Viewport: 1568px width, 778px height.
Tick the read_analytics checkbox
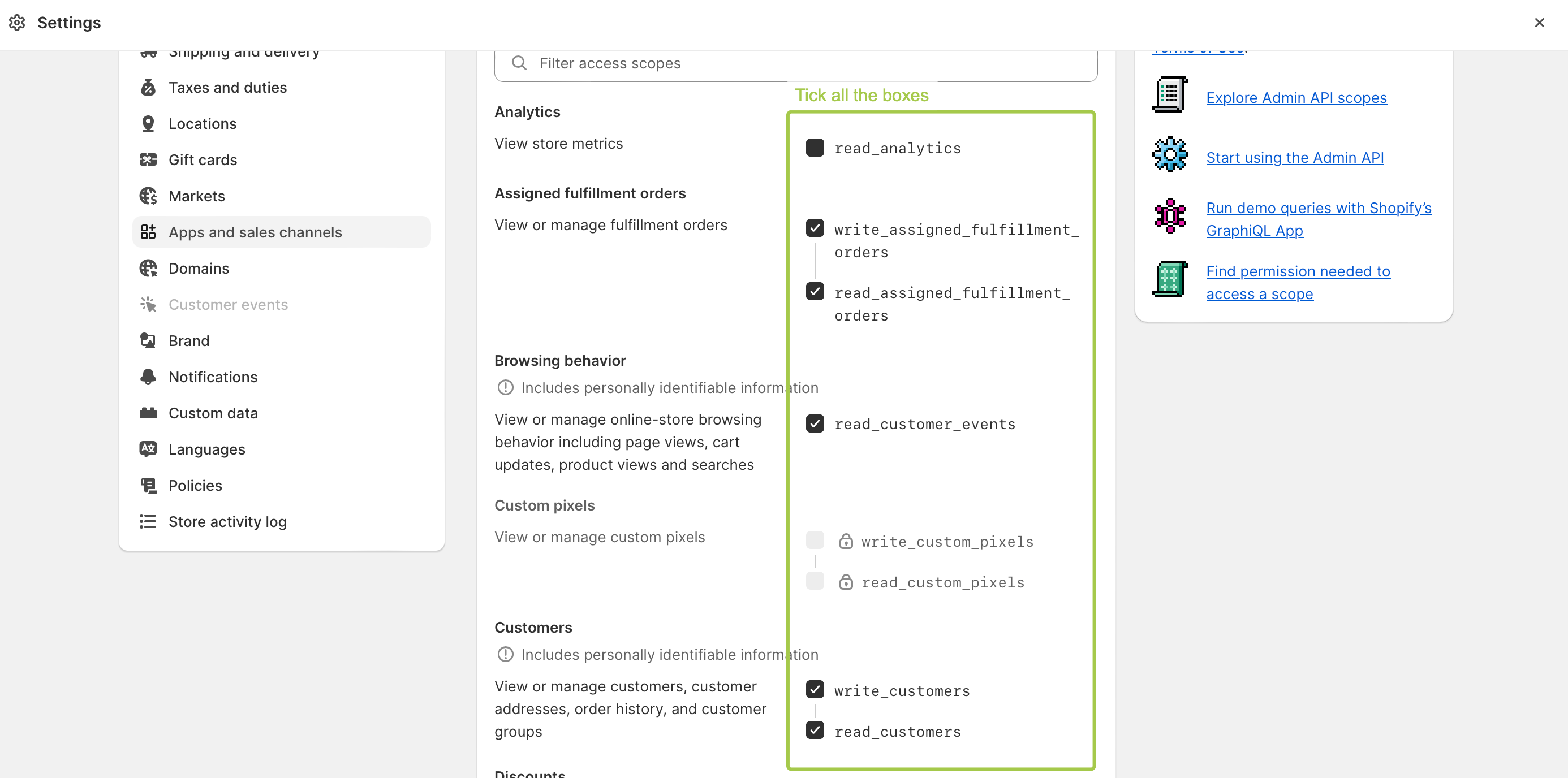[815, 148]
